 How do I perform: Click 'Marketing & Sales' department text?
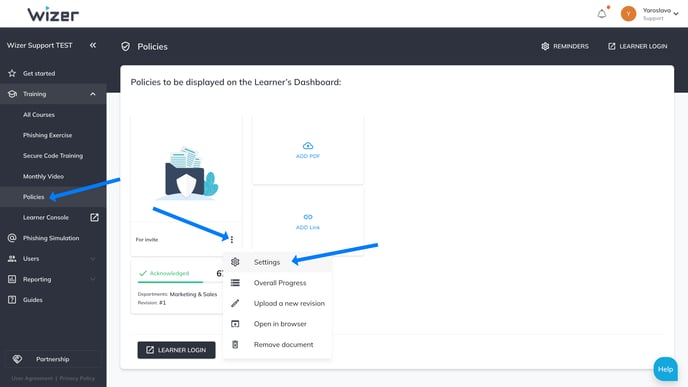coord(194,294)
